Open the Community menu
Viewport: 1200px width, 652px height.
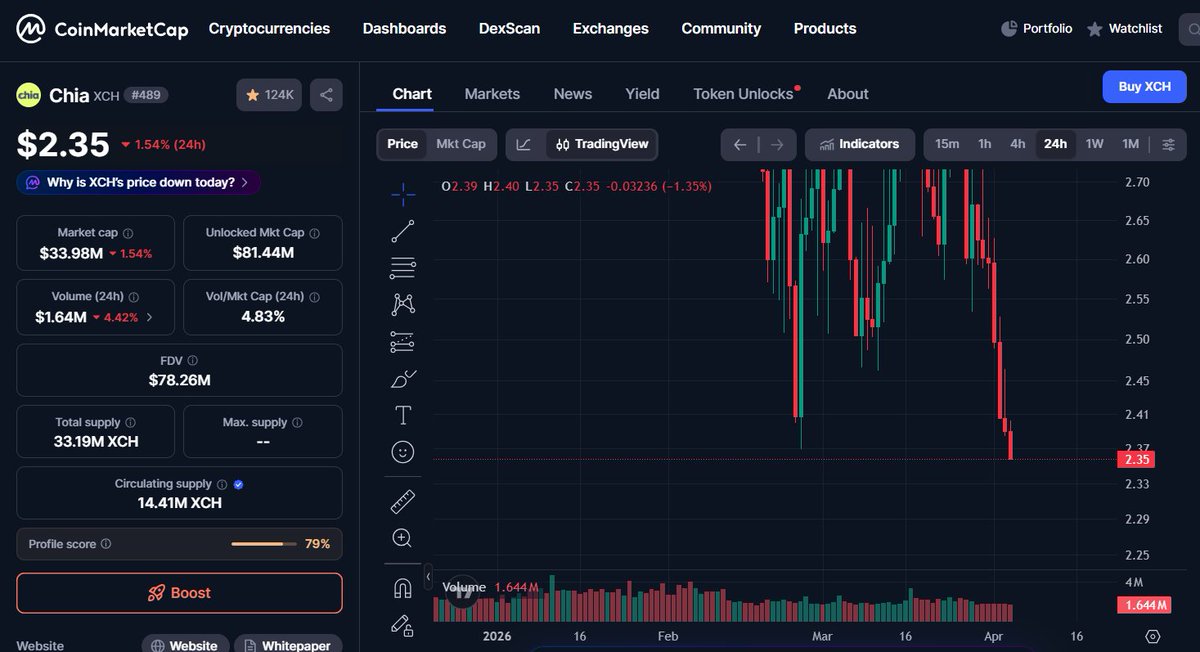click(721, 29)
